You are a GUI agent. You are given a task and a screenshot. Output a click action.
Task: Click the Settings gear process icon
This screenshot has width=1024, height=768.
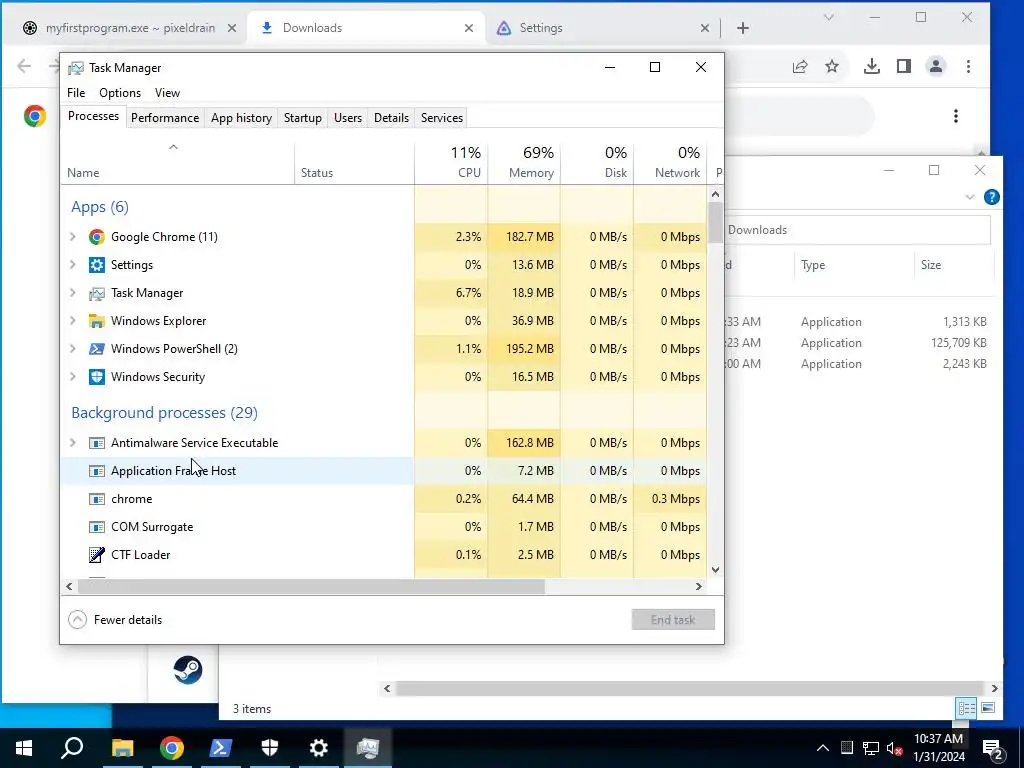coord(97,265)
